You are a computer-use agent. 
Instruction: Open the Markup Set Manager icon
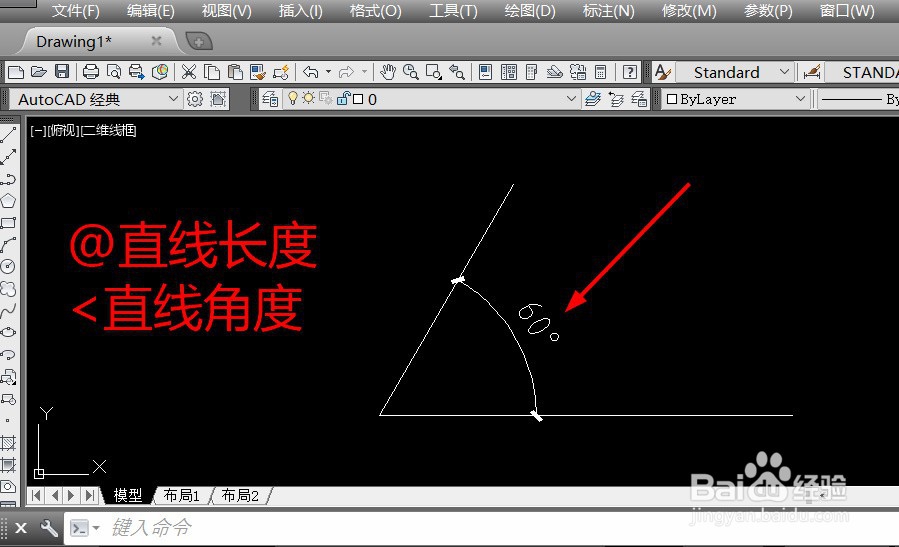[x=578, y=72]
